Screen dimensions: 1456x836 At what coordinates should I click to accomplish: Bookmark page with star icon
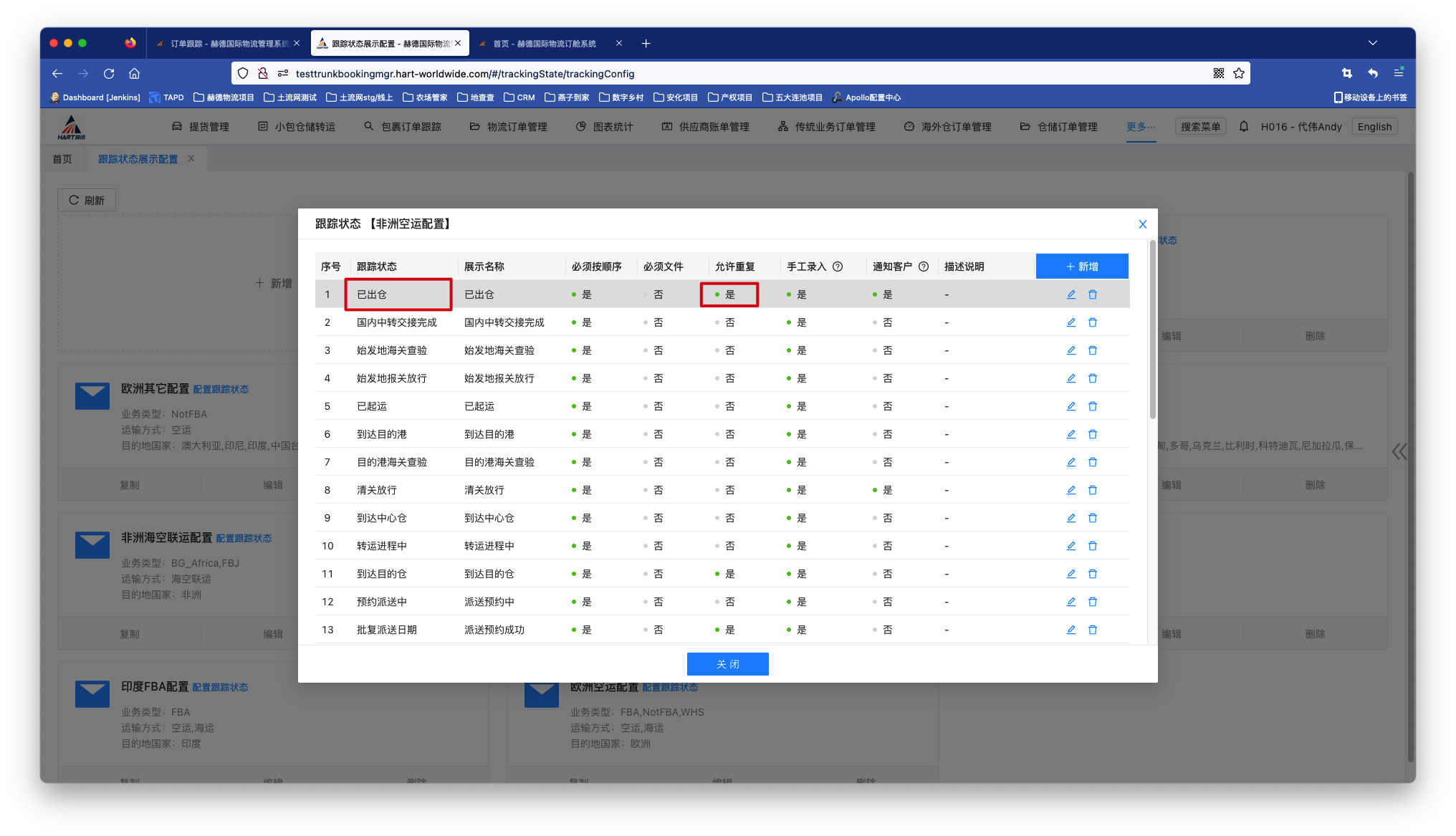coord(1239,73)
